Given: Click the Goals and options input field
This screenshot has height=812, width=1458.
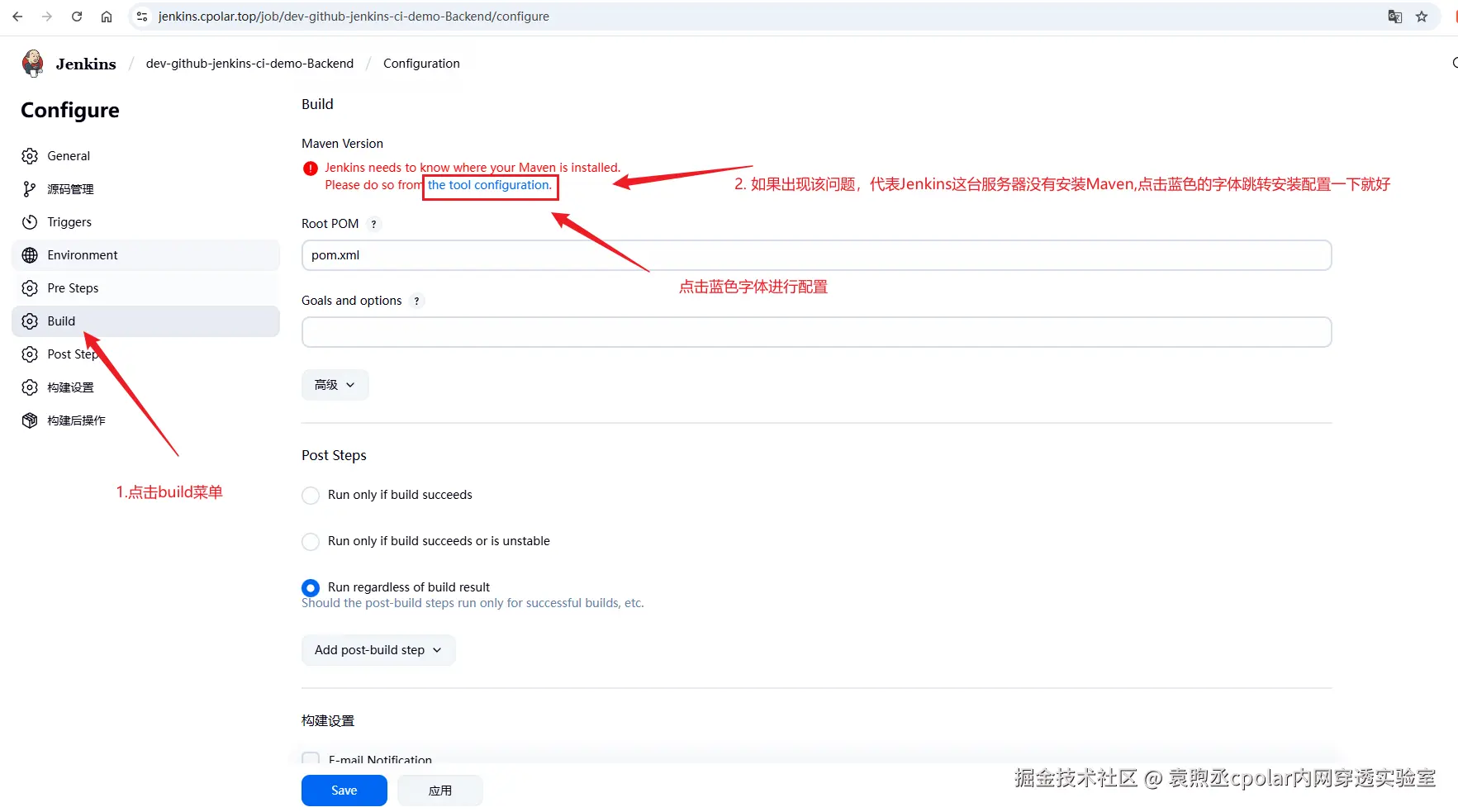Looking at the screenshot, I should [x=816, y=332].
